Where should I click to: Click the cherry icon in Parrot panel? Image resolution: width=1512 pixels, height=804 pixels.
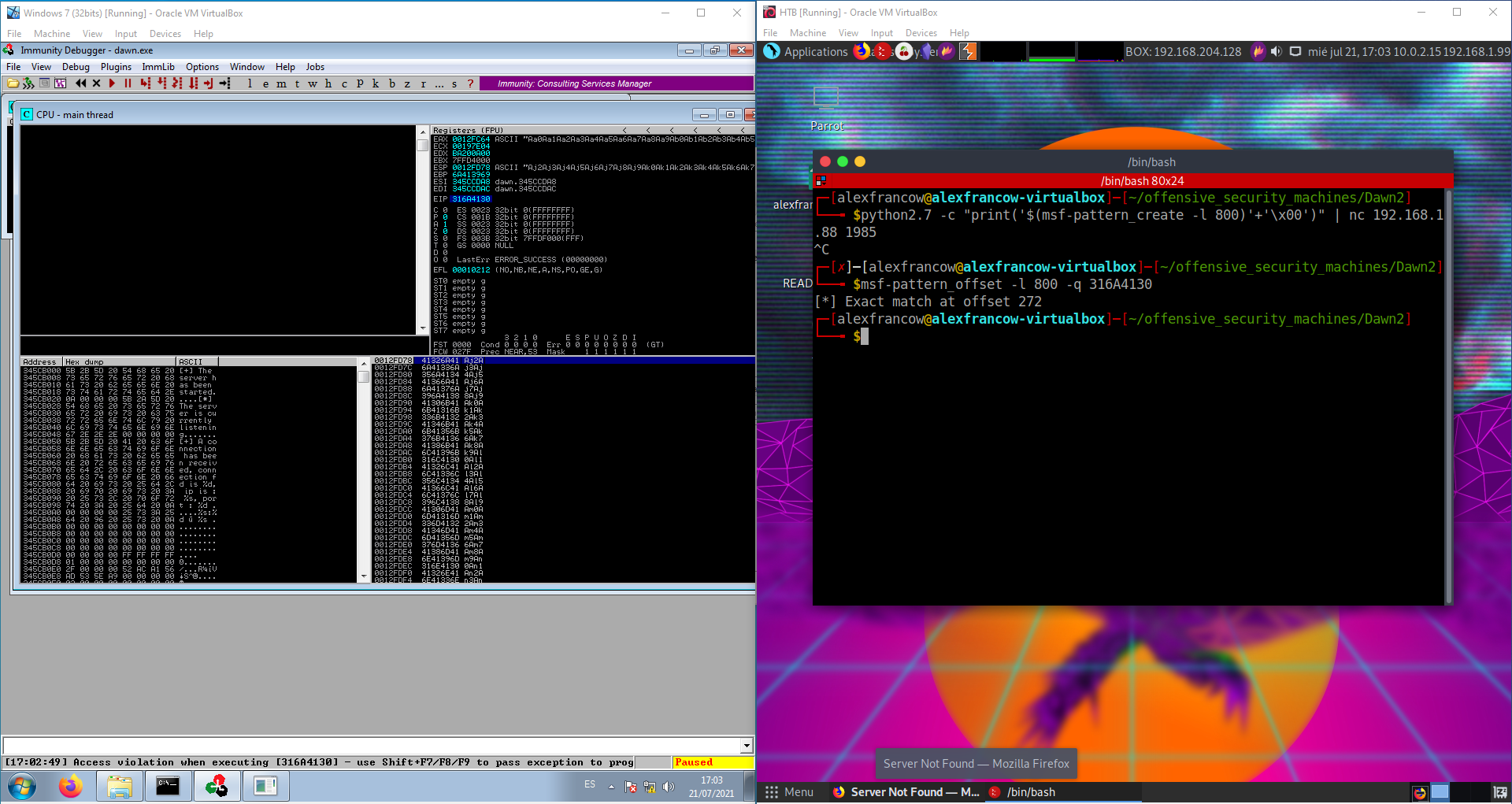click(x=904, y=51)
